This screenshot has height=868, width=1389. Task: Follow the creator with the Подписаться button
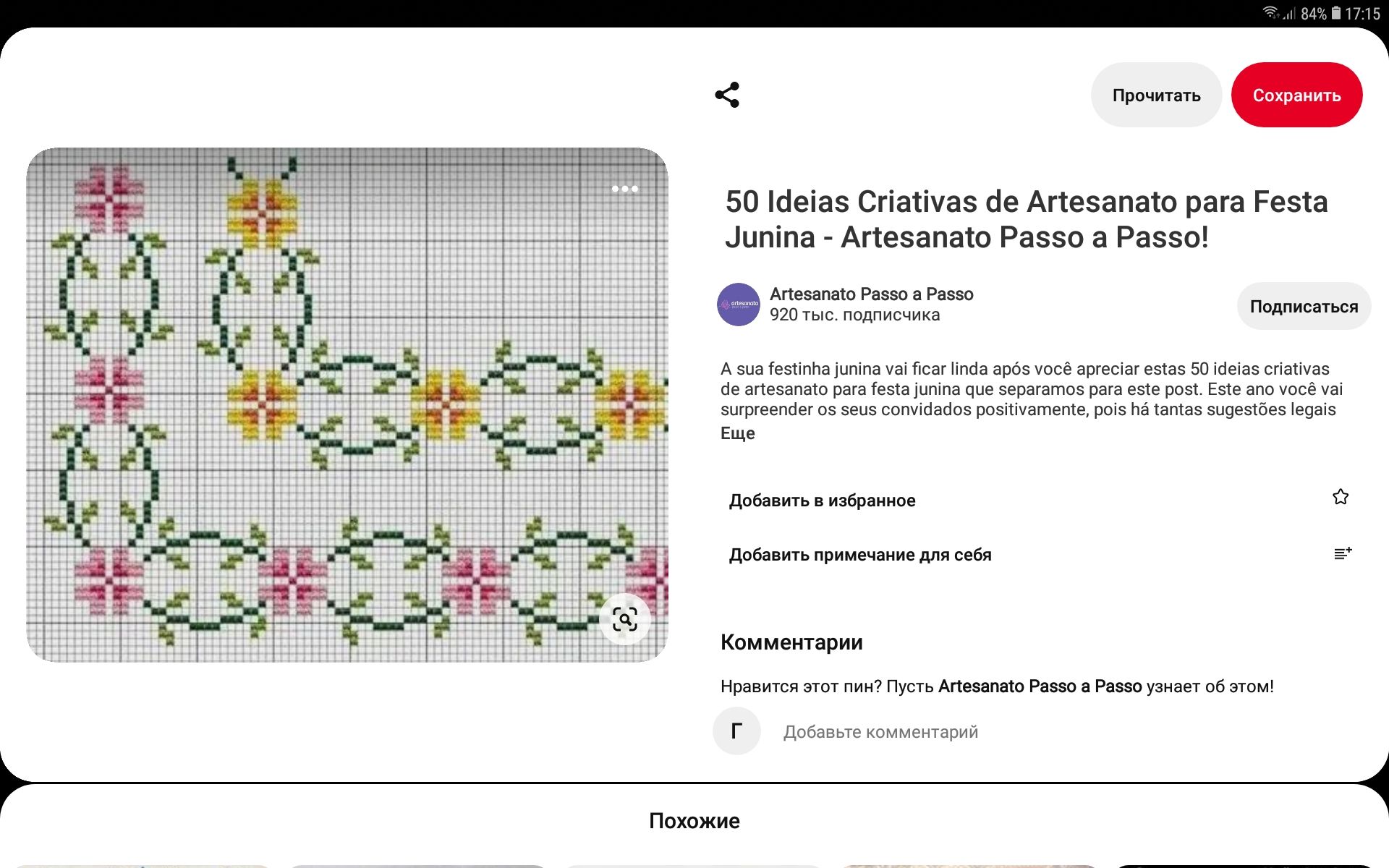click(1303, 307)
